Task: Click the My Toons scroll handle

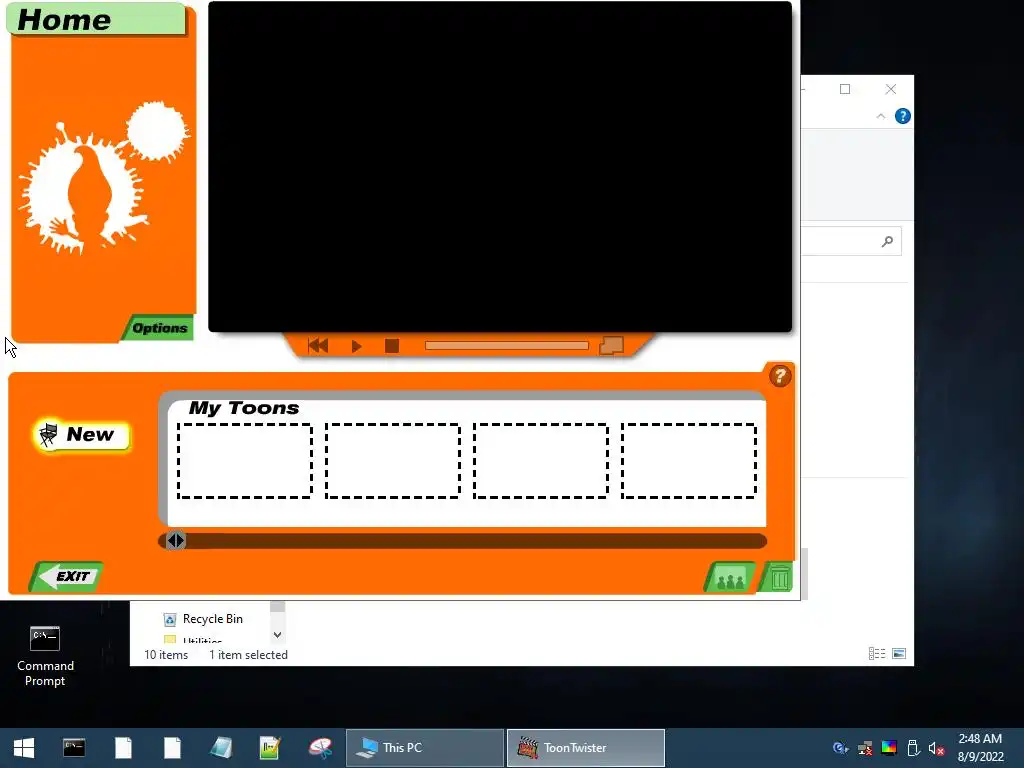Action: point(176,541)
